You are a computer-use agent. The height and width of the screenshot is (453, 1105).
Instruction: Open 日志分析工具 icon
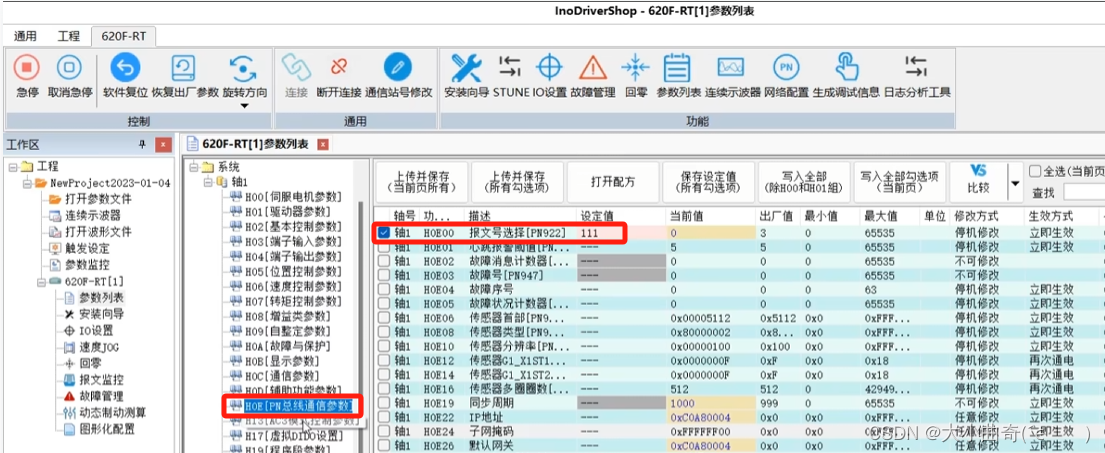(x=916, y=68)
